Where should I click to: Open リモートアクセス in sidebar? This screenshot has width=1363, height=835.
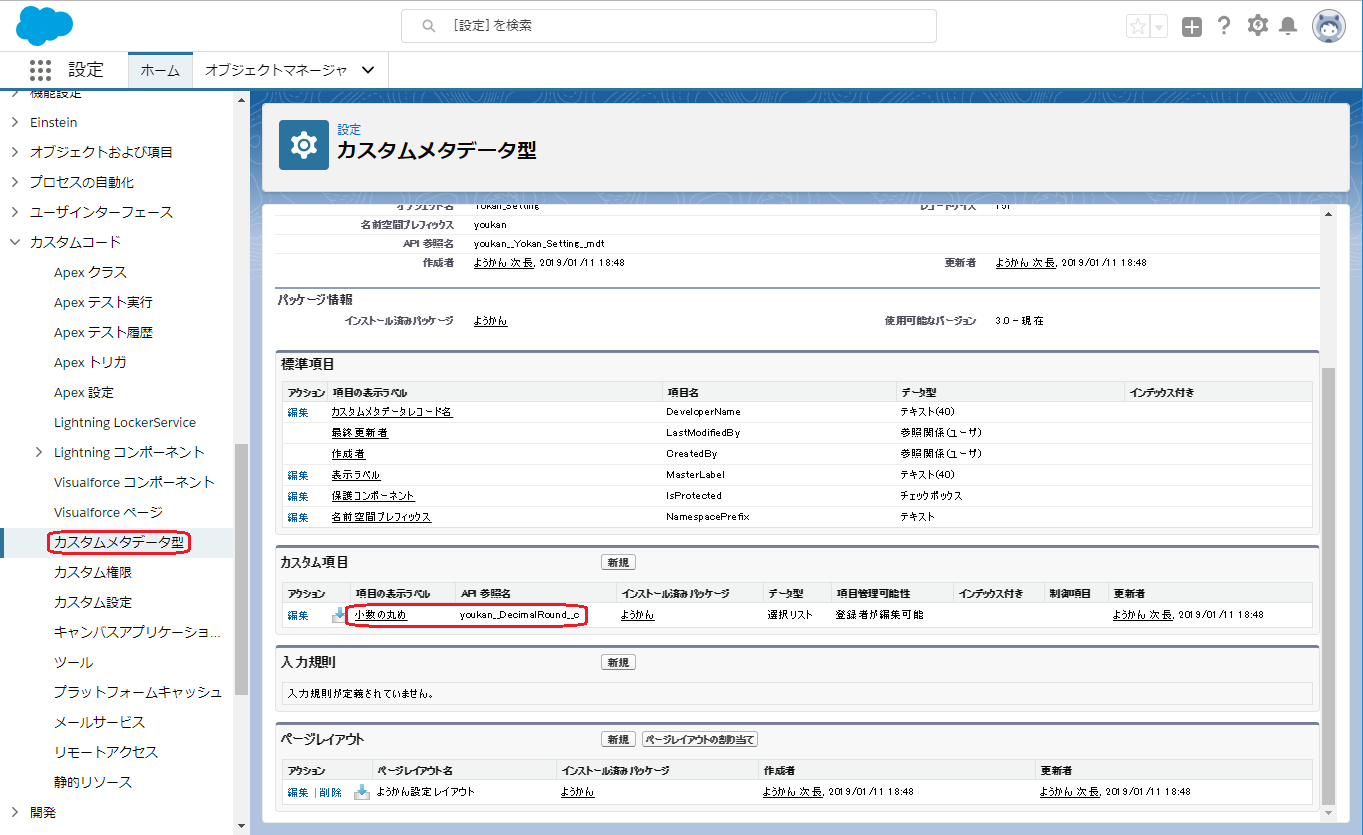106,752
